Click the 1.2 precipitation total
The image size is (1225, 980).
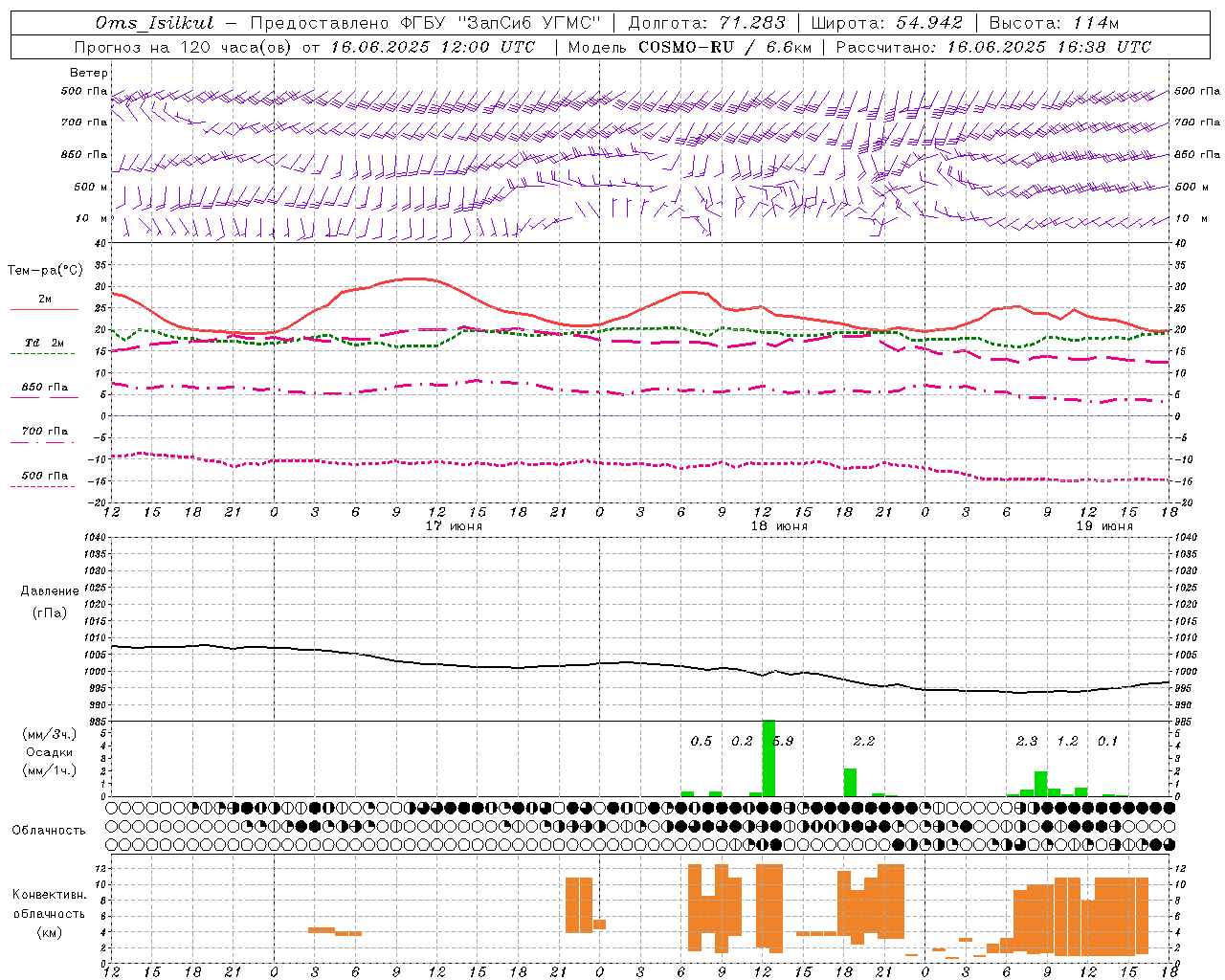[x=1067, y=742]
